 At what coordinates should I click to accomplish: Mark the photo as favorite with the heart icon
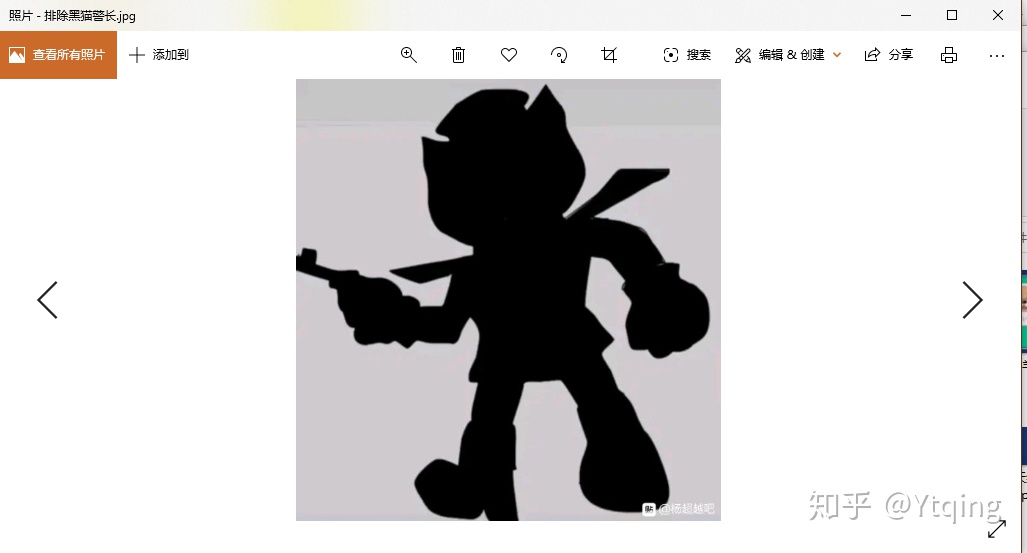click(x=509, y=55)
